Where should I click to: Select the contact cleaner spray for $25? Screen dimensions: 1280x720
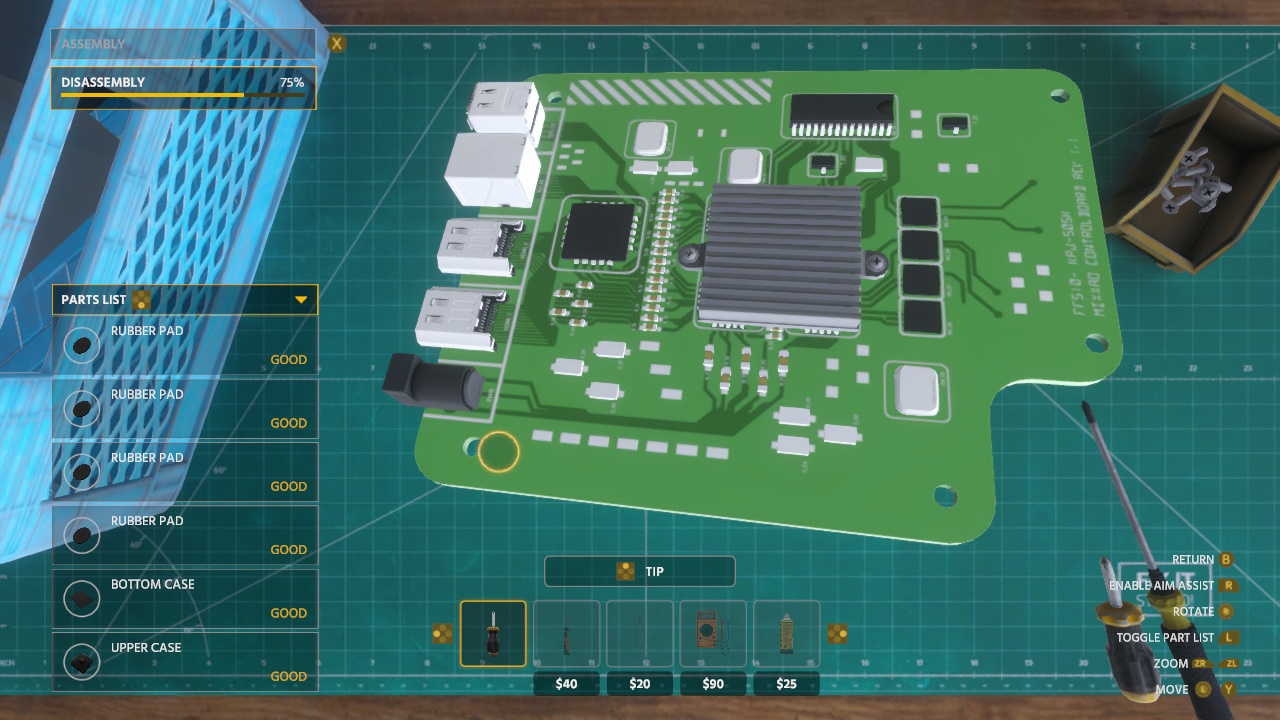pos(786,632)
